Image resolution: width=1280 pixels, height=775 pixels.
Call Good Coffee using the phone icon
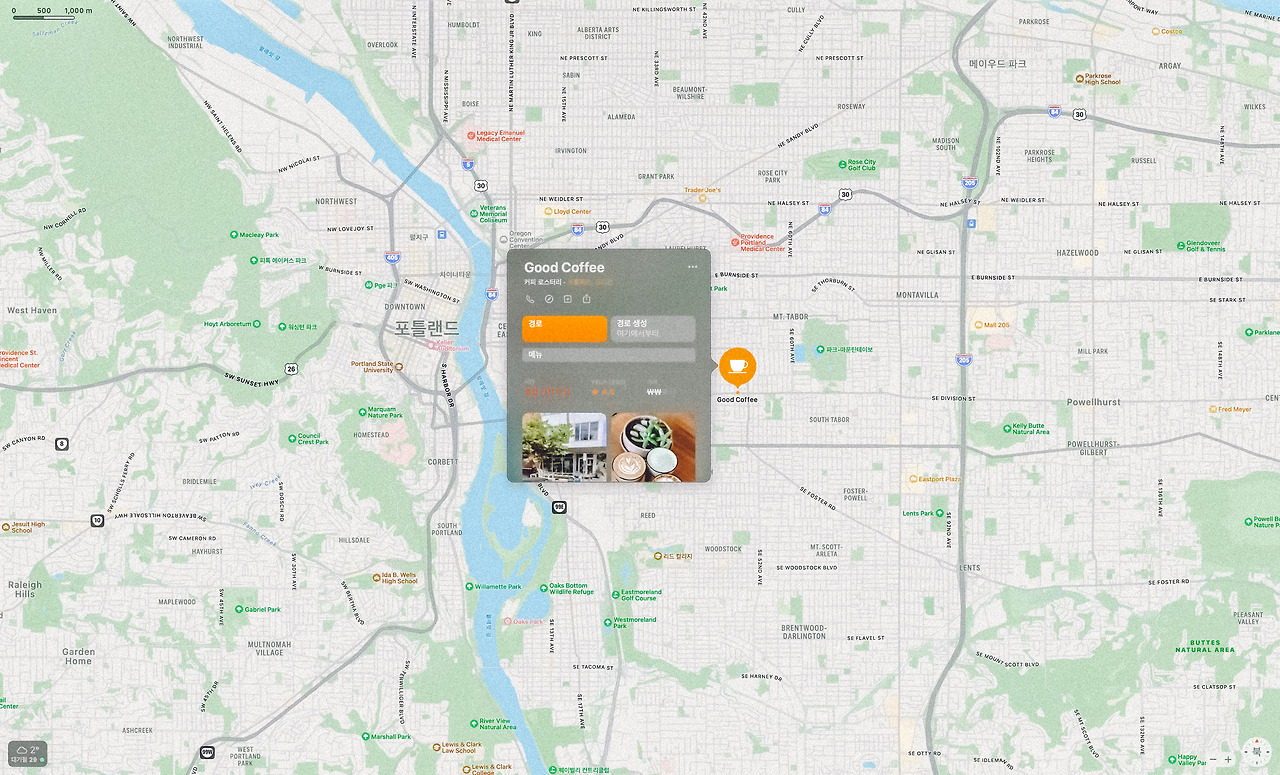pyautogui.click(x=530, y=299)
